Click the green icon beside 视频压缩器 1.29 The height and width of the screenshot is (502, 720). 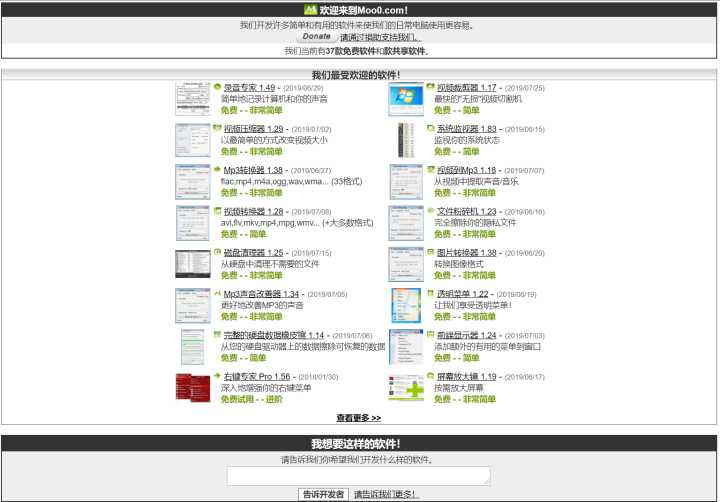tap(217, 128)
